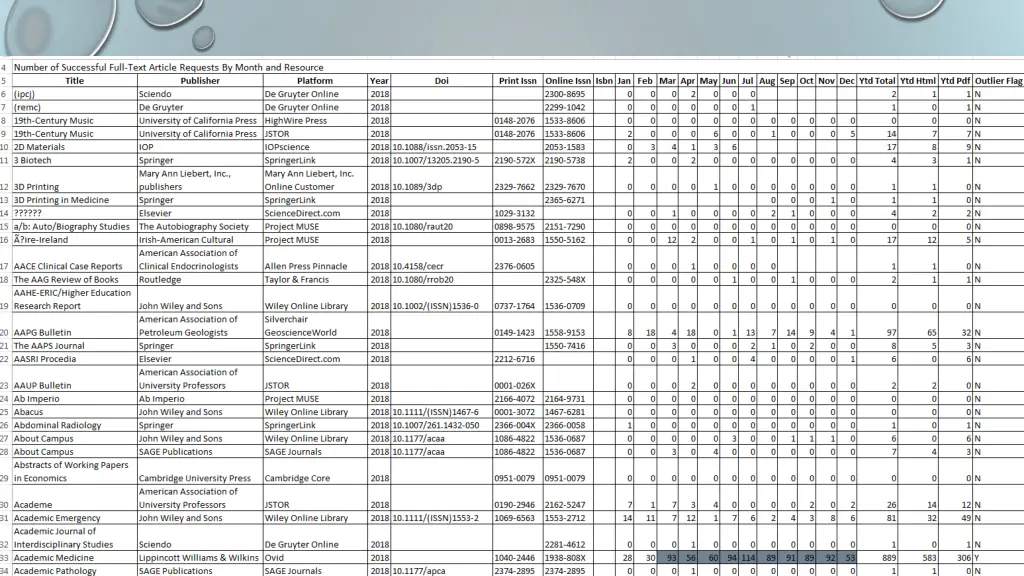Click the Print Issn cell 1029-3132

[518, 213]
